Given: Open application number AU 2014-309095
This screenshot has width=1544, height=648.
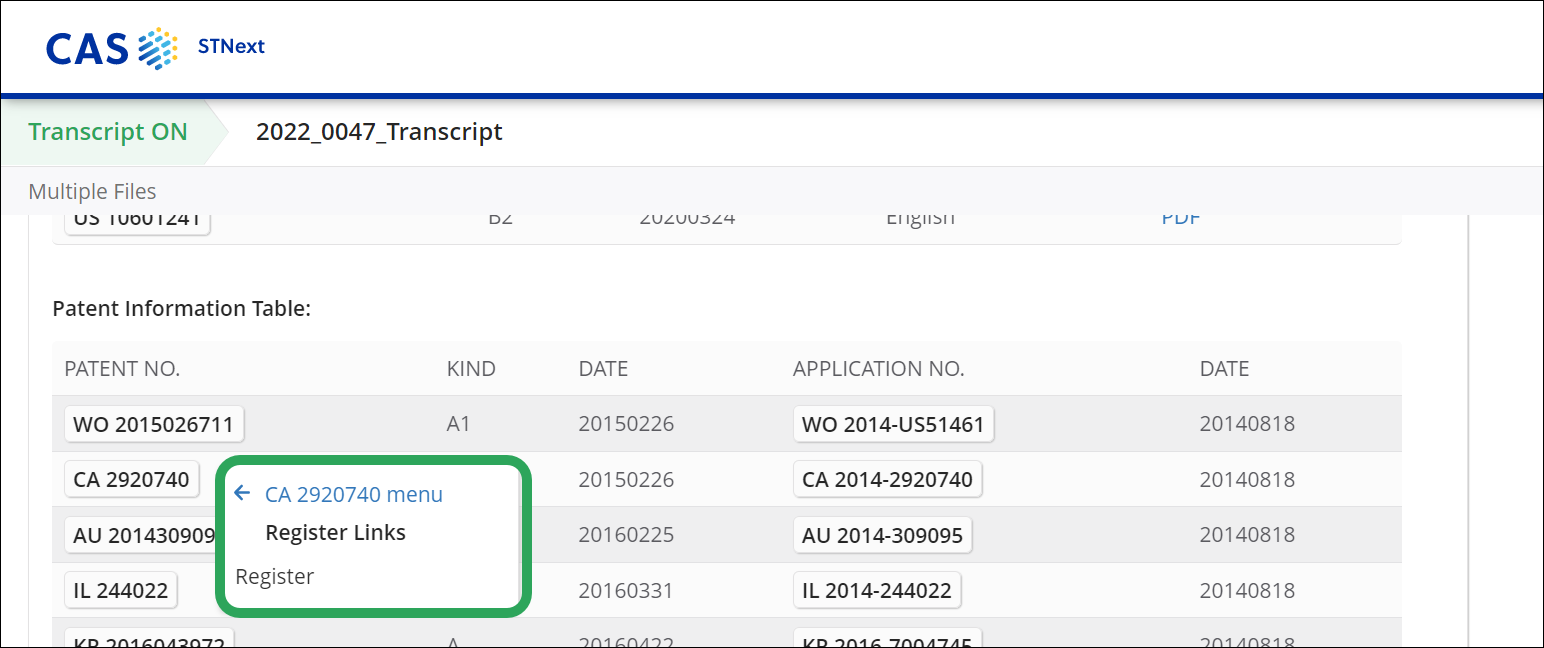Looking at the screenshot, I should [x=881, y=536].
